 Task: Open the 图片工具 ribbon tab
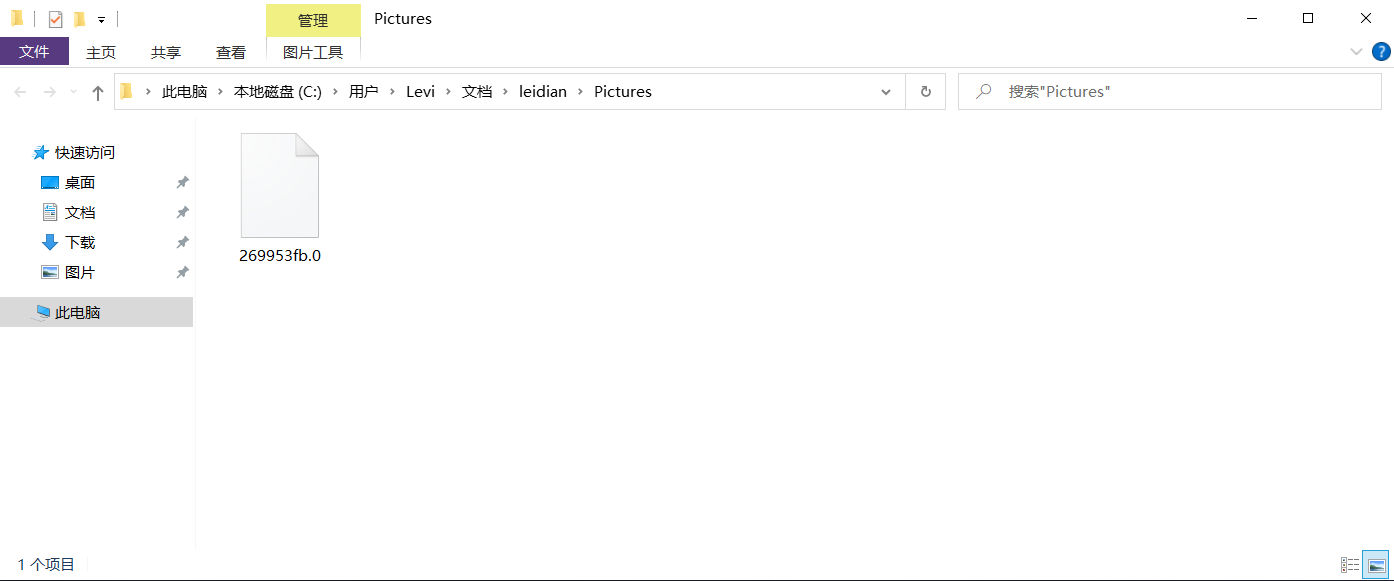click(313, 53)
